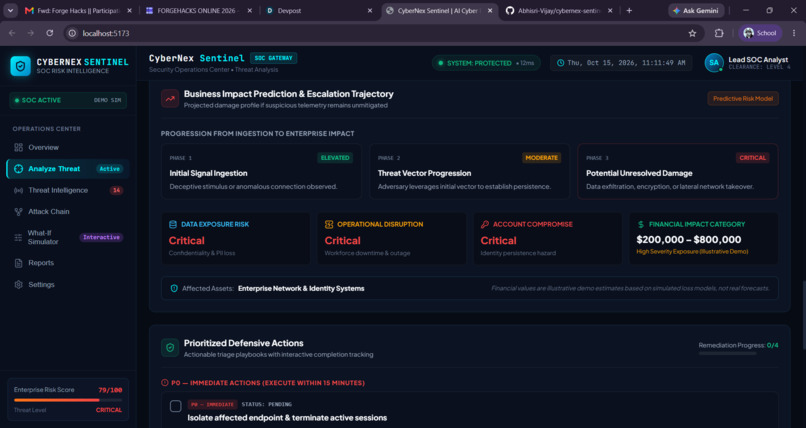
Task: Click the Enterprise Network & Identity Systems text
Action: (301, 289)
